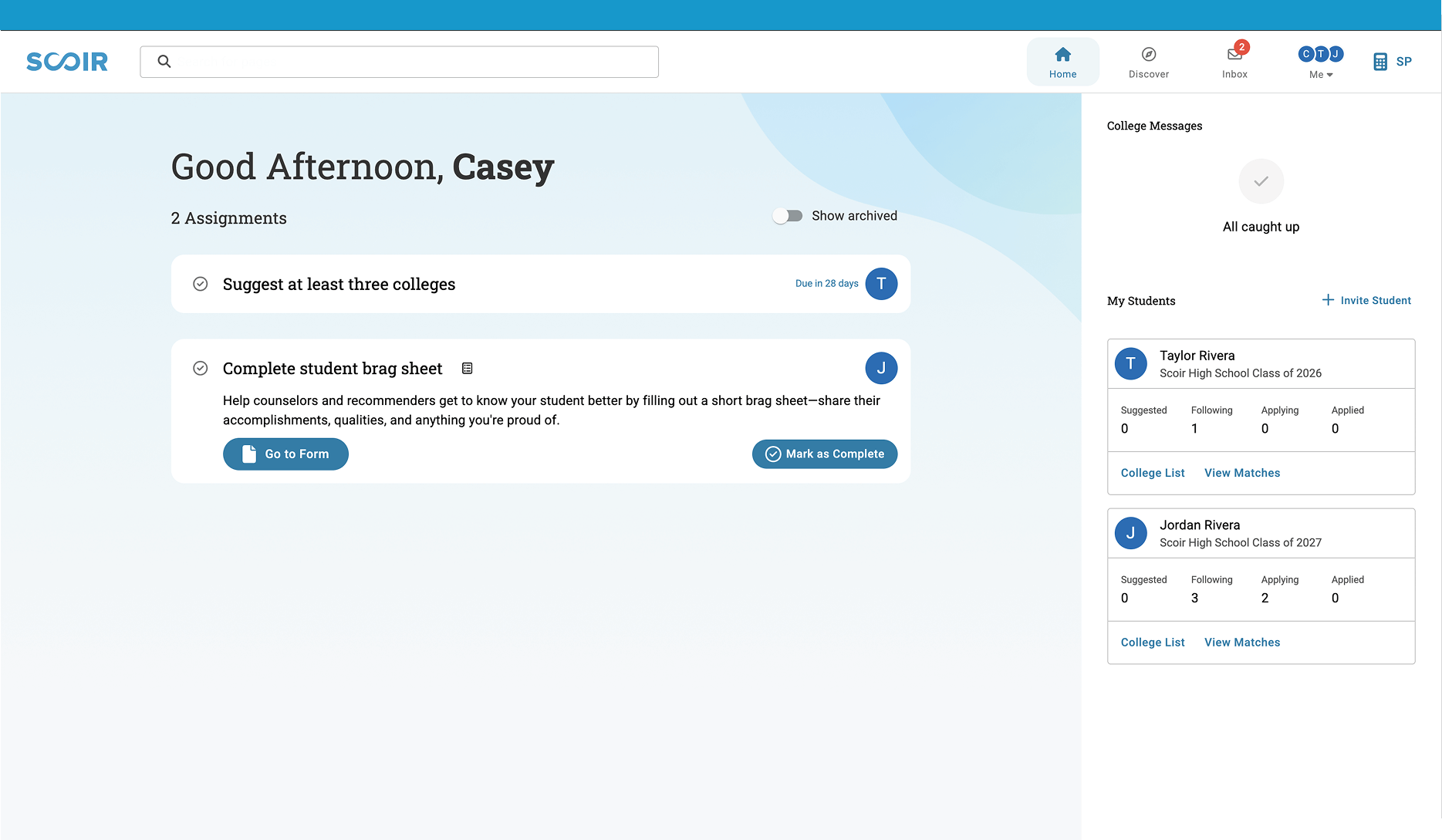Open Taylor Rivera's View Matches

point(1241,473)
